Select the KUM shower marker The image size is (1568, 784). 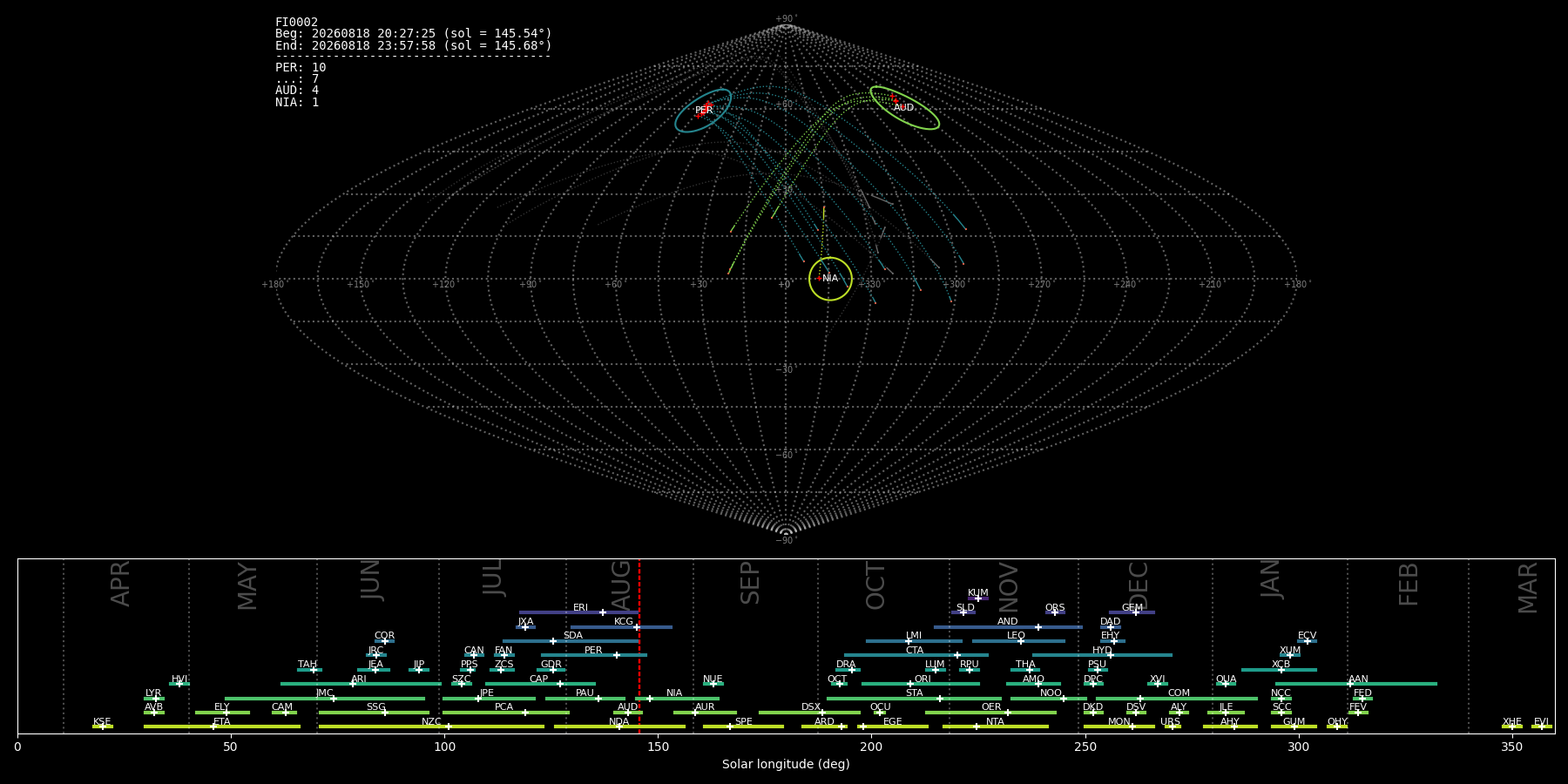977,598
